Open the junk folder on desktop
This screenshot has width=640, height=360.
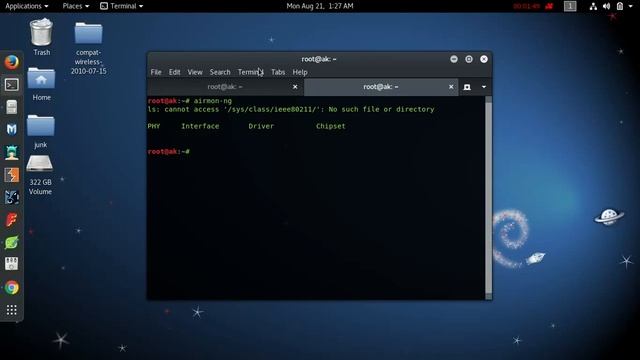click(x=40, y=131)
